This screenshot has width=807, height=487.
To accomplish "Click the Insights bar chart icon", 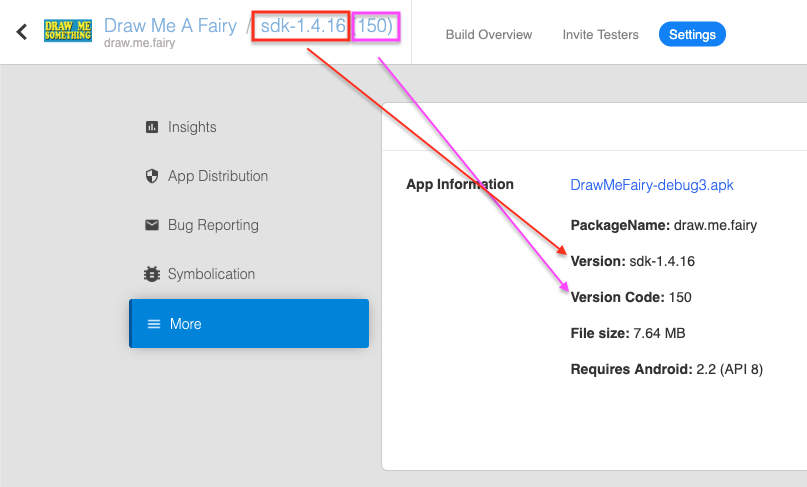I will coord(152,127).
